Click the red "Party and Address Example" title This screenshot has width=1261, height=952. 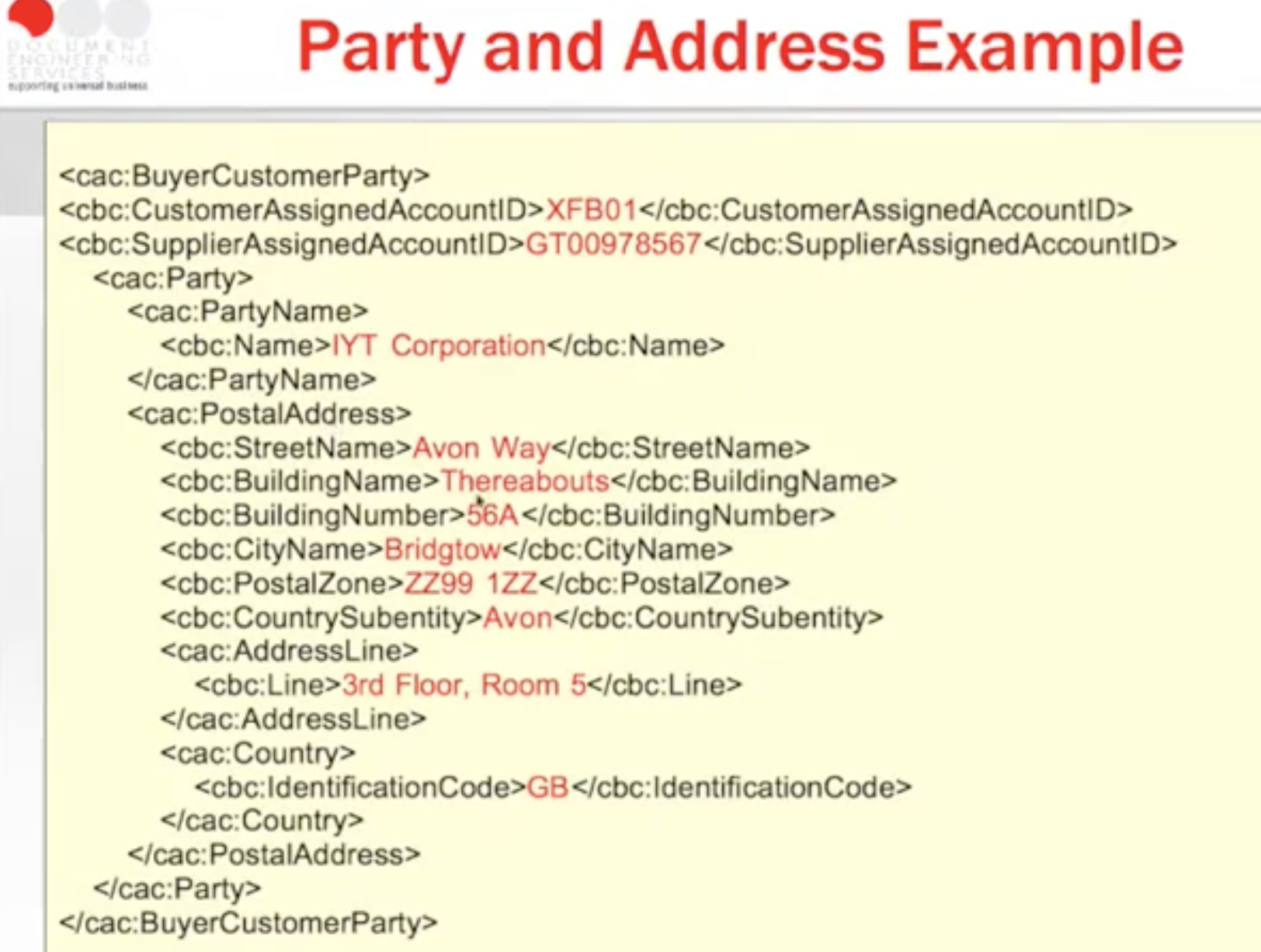[739, 48]
